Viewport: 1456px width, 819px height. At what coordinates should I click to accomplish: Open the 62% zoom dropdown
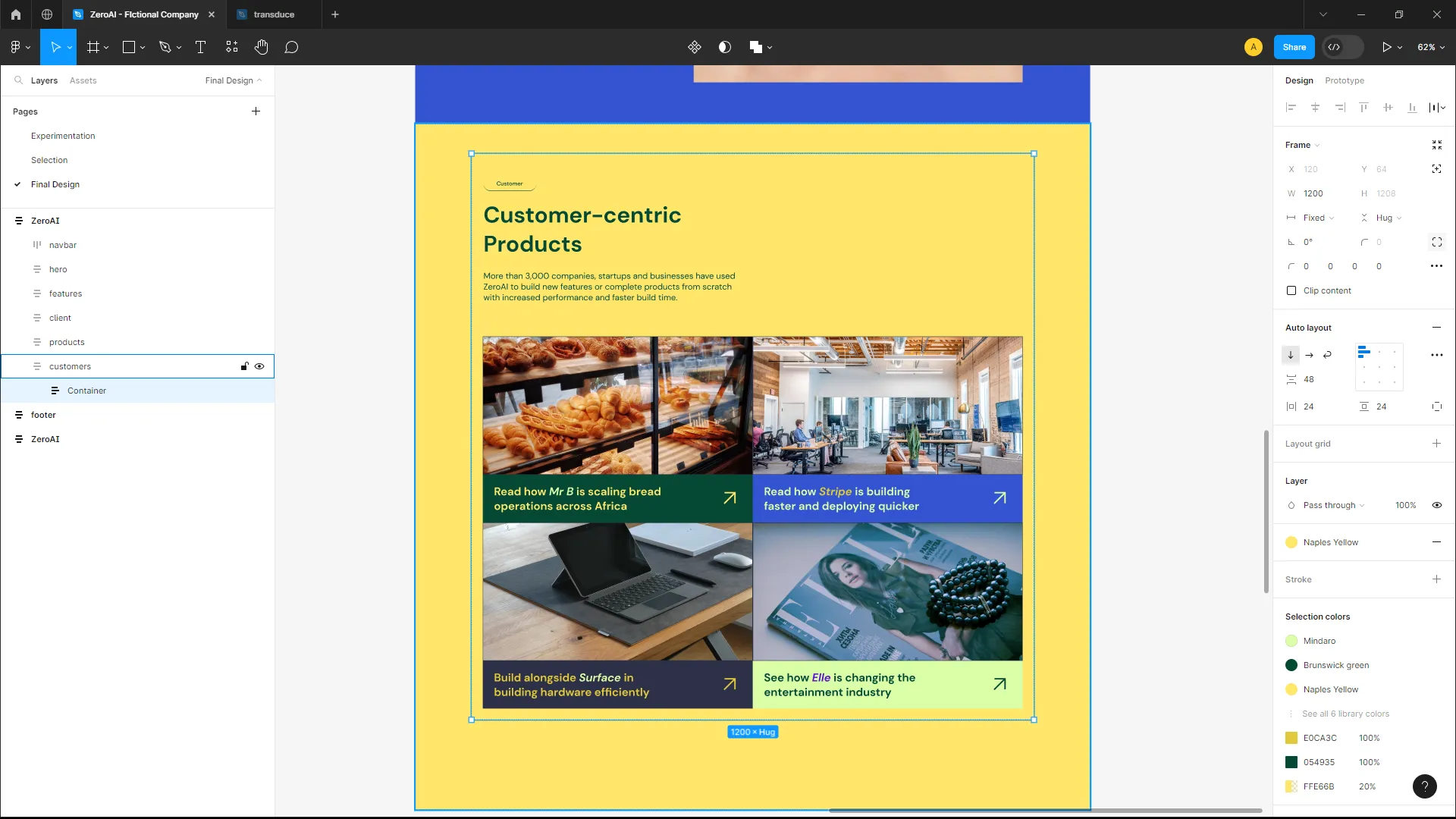tap(1430, 47)
